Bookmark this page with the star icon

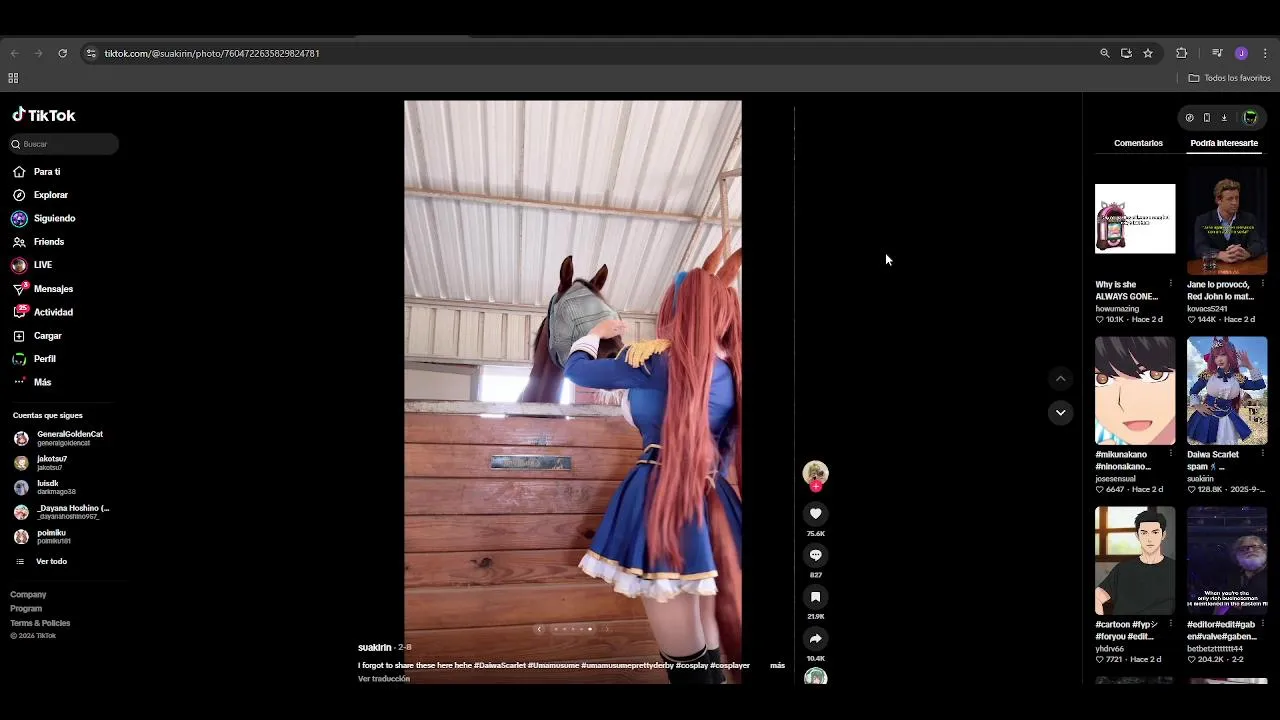1148,53
